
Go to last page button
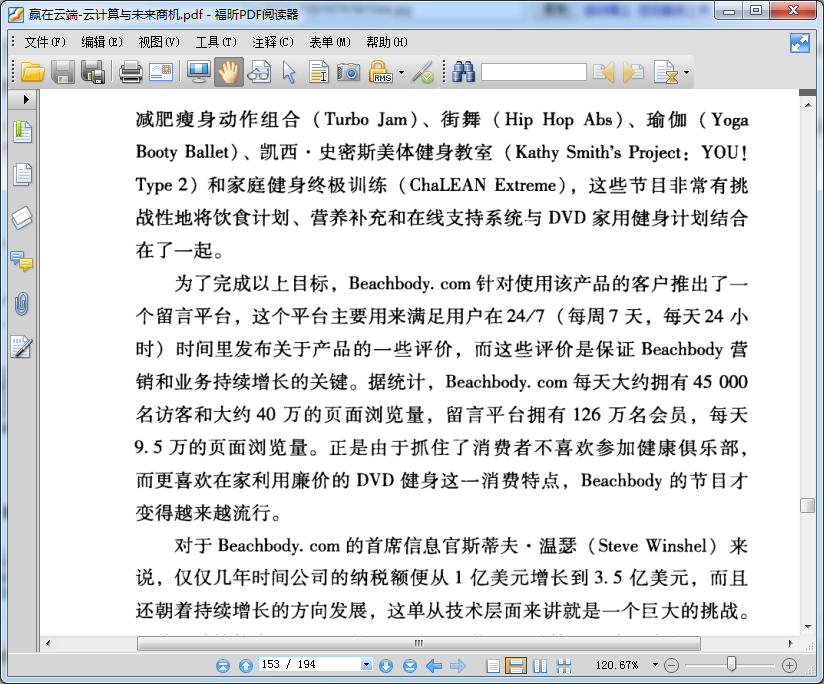410,666
